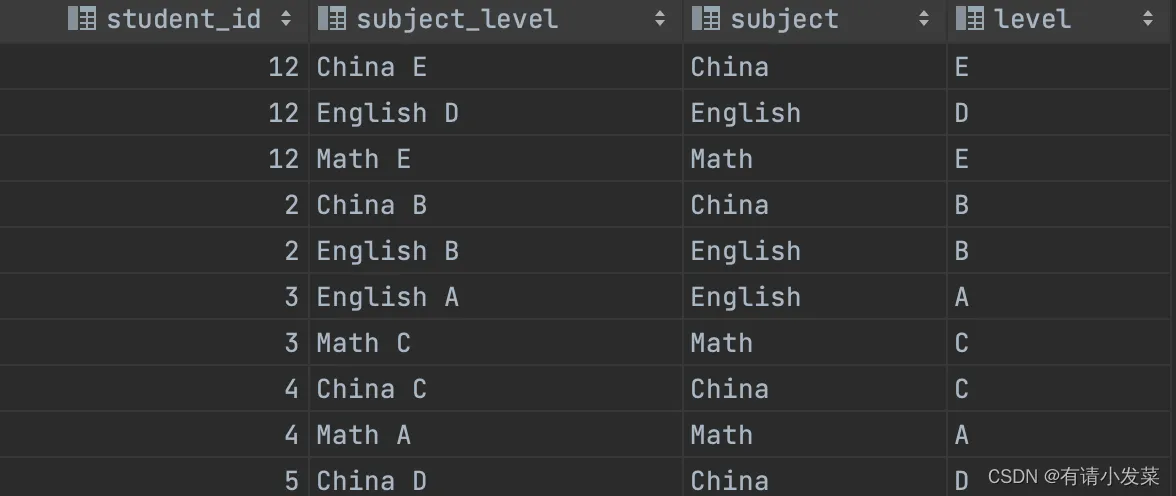Toggle sort arrows on level column
This screenshot has height=496, width=1176.
pyautogui.click(x=1148, y=18)
